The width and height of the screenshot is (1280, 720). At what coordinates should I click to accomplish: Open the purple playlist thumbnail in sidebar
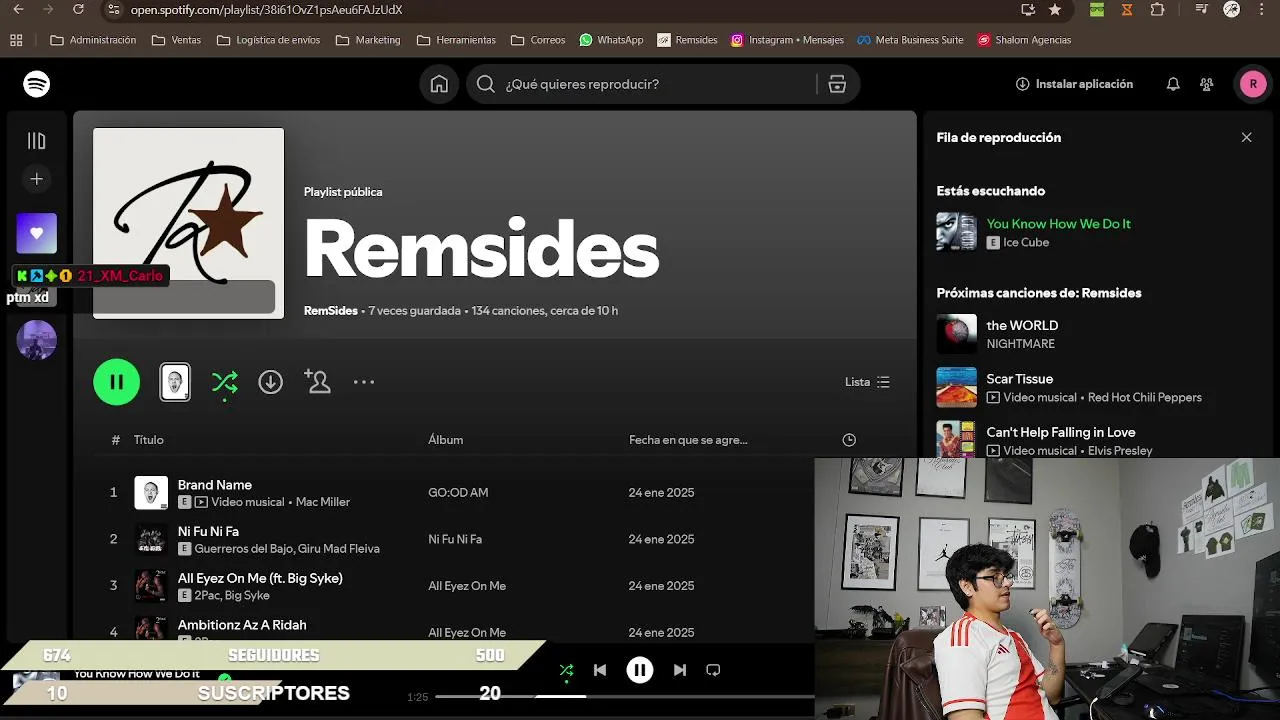coord(37,340)
